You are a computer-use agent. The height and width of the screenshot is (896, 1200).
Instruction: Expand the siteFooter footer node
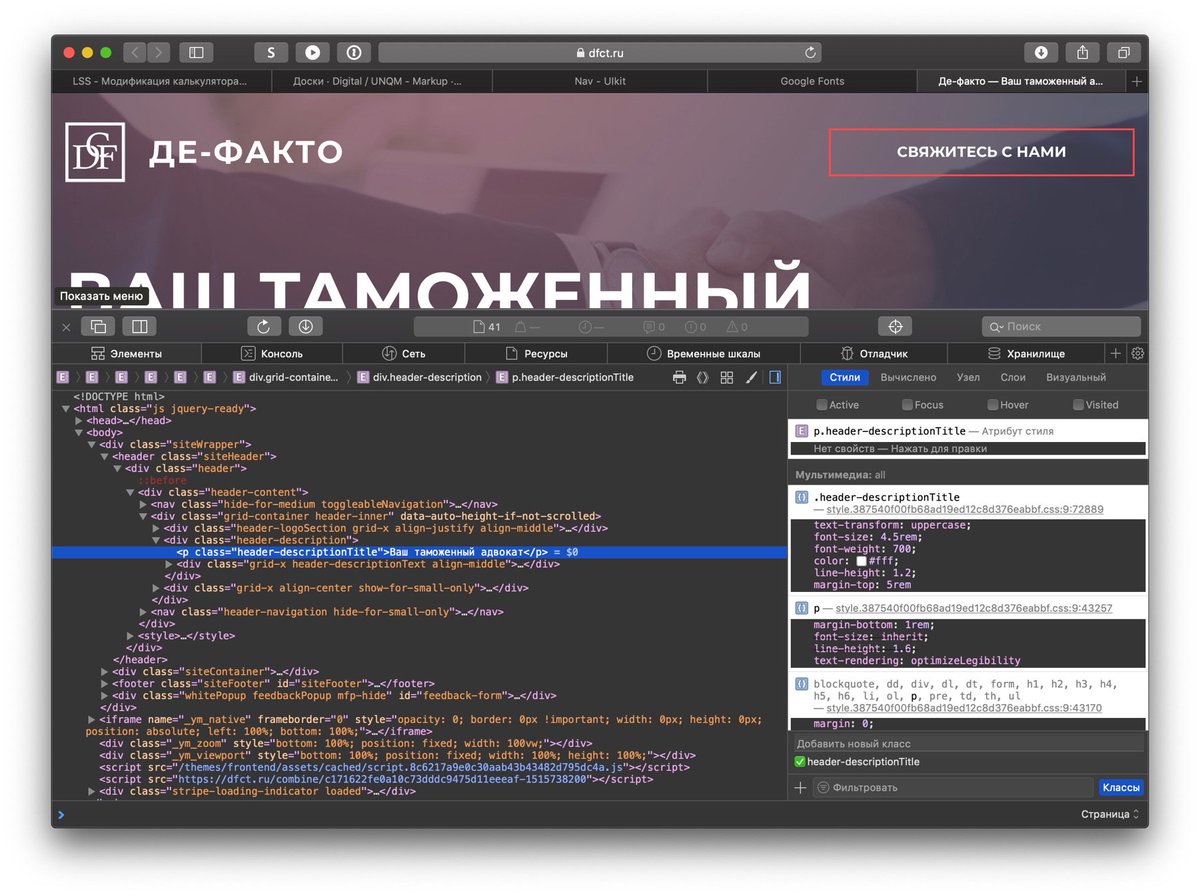pos(105,684)
